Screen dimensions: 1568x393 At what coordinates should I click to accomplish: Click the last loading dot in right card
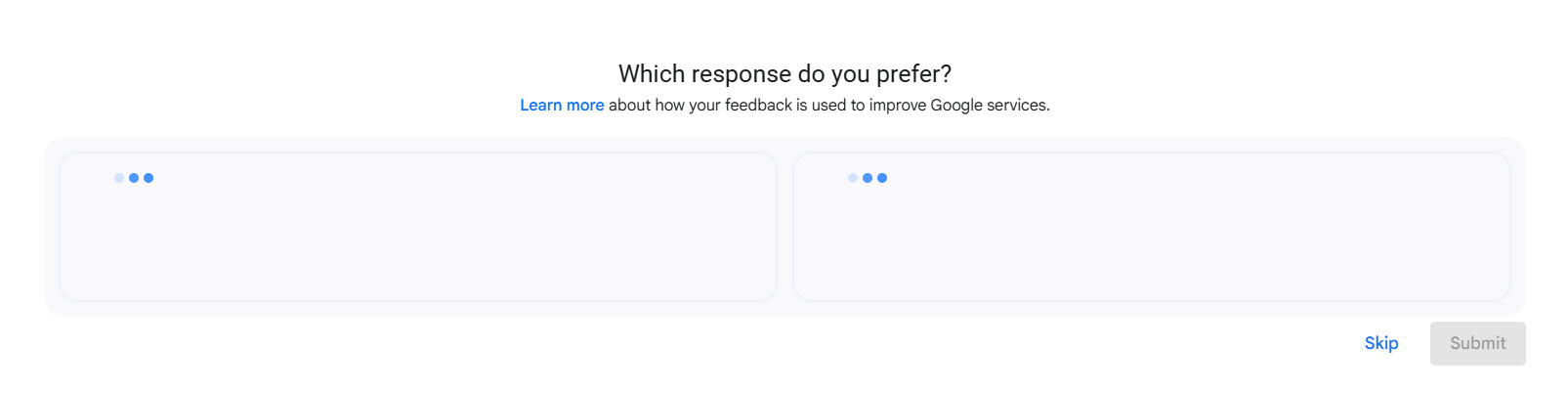(x=882, y=178)
